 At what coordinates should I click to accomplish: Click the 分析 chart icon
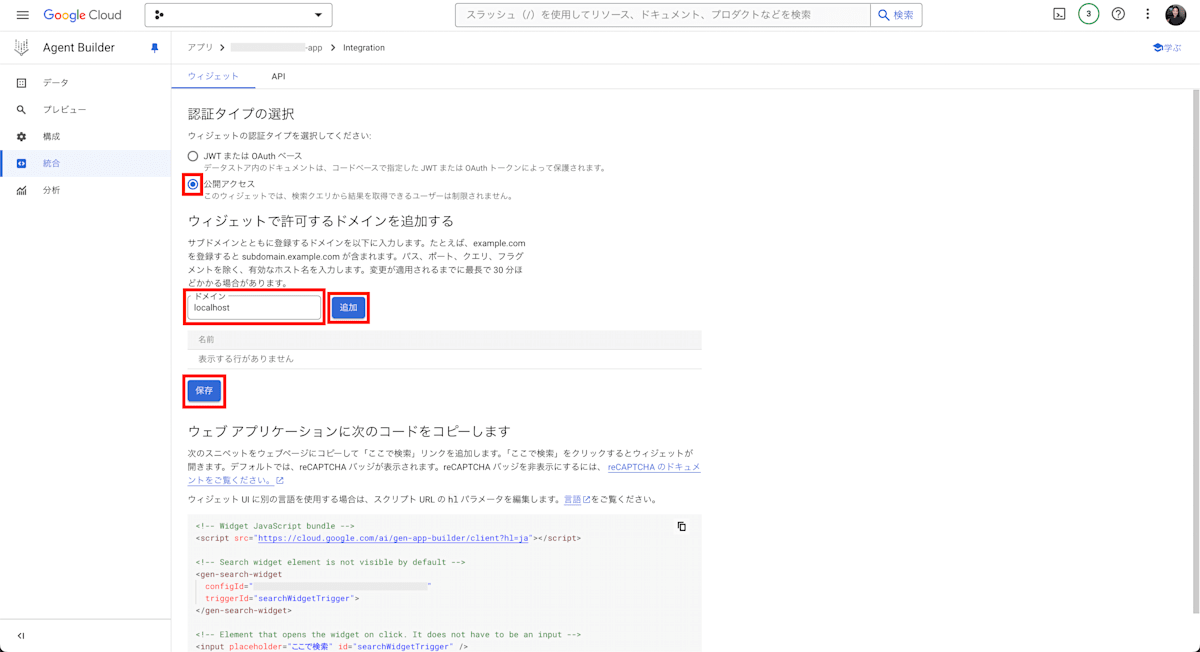pyautogui.click(x=21, y=190)
